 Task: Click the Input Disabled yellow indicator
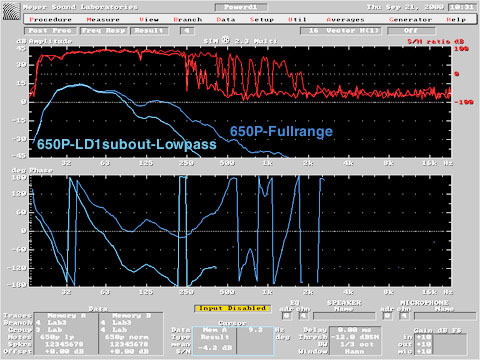232,308
